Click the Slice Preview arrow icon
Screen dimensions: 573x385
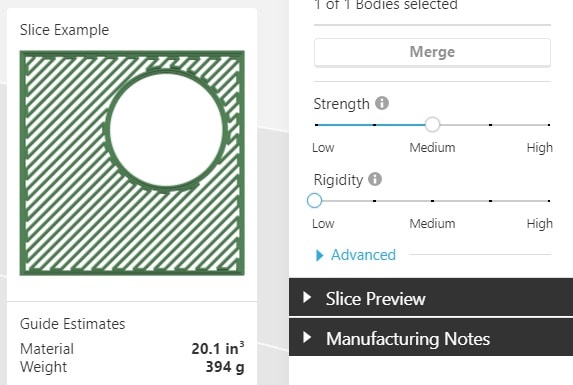click(307, 297)
